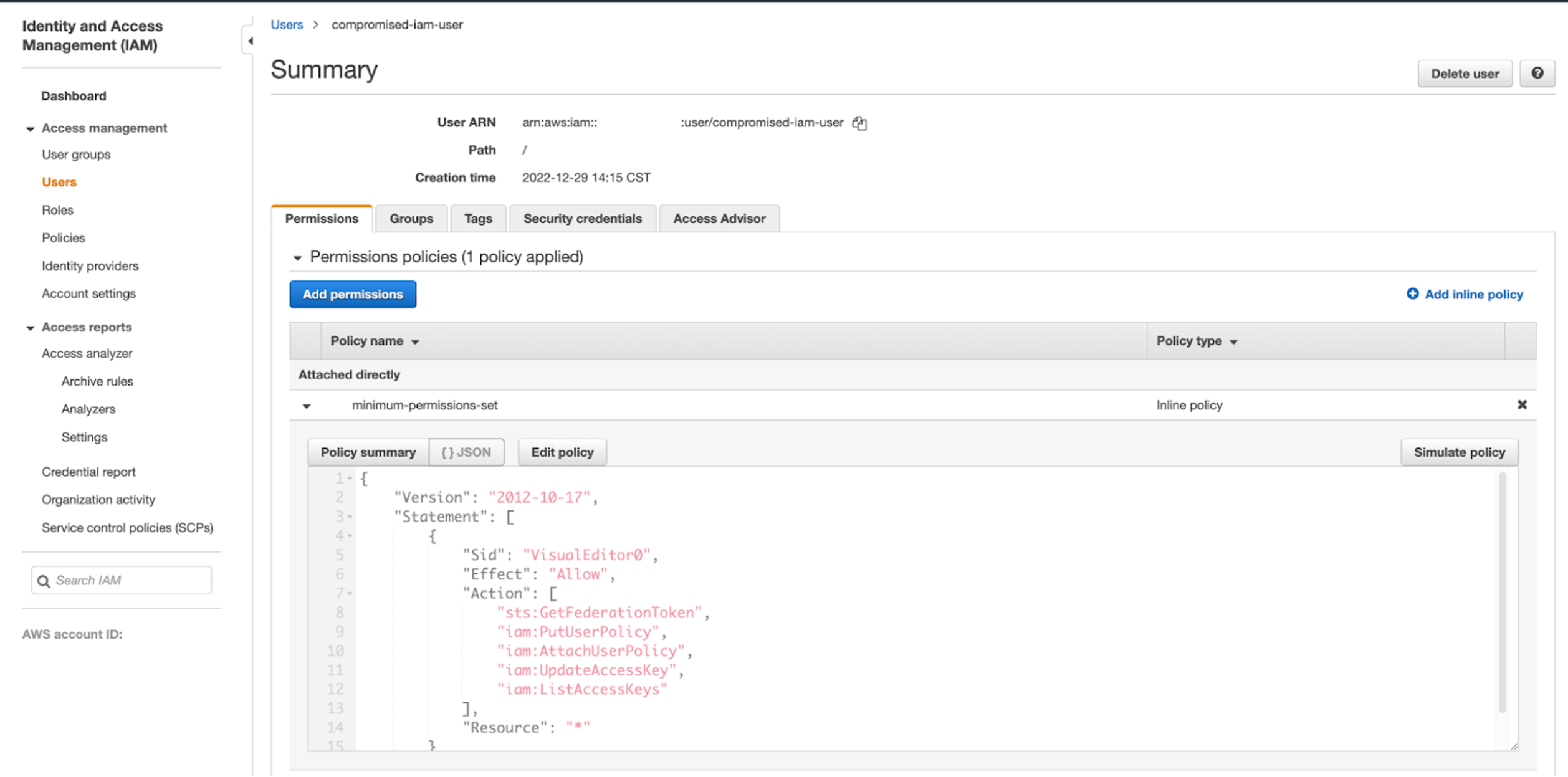Open Credential report in the sidebar
1568x777 pixels.
click(88, 472)
